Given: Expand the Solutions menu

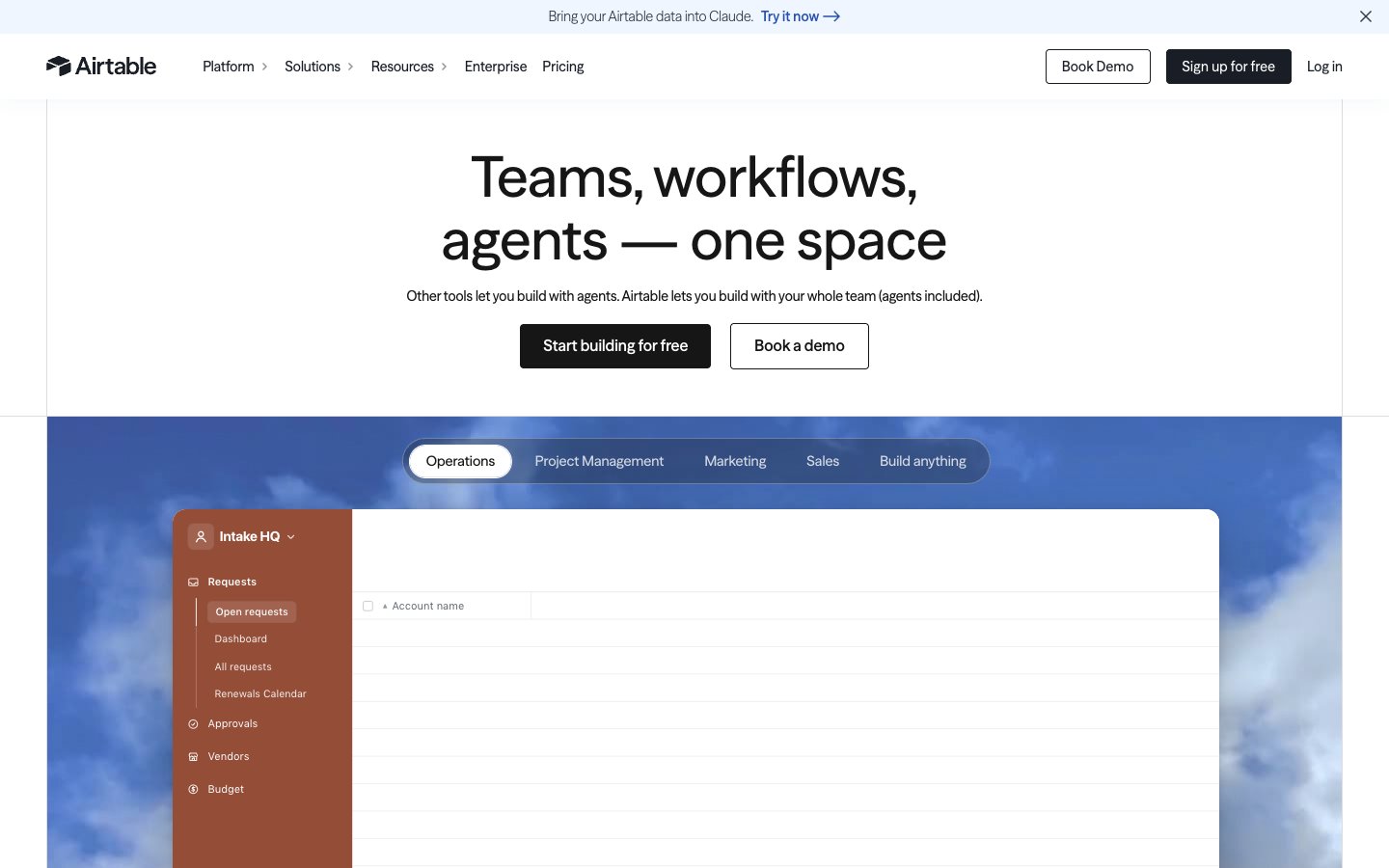Looking at the screenshot, I should [319, 67].
